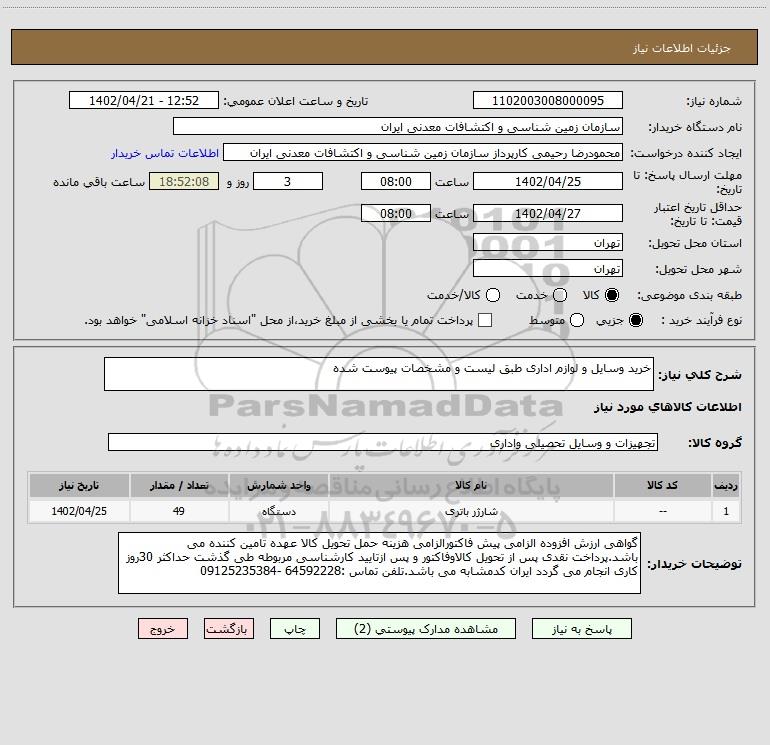Click the response deadline date 1402/04/25 field

548,181
